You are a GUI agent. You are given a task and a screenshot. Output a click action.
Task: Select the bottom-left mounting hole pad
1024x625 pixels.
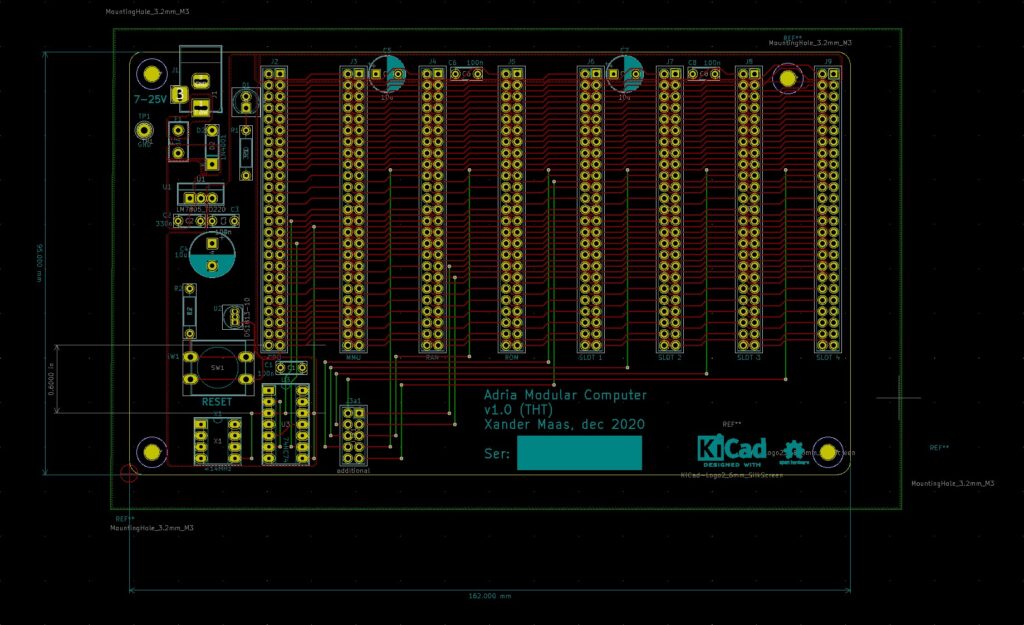click(152, 452)
